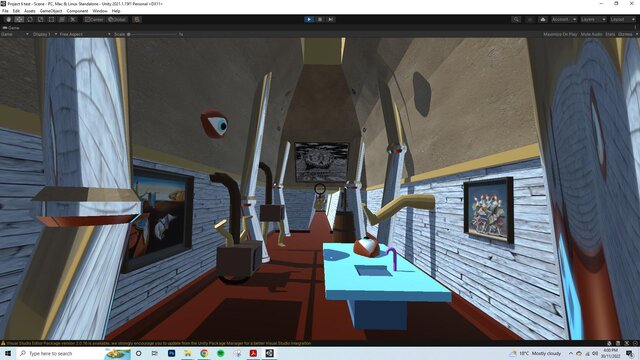Open the Window menu
The image size is (640, 360).
(x=100, y=11)
